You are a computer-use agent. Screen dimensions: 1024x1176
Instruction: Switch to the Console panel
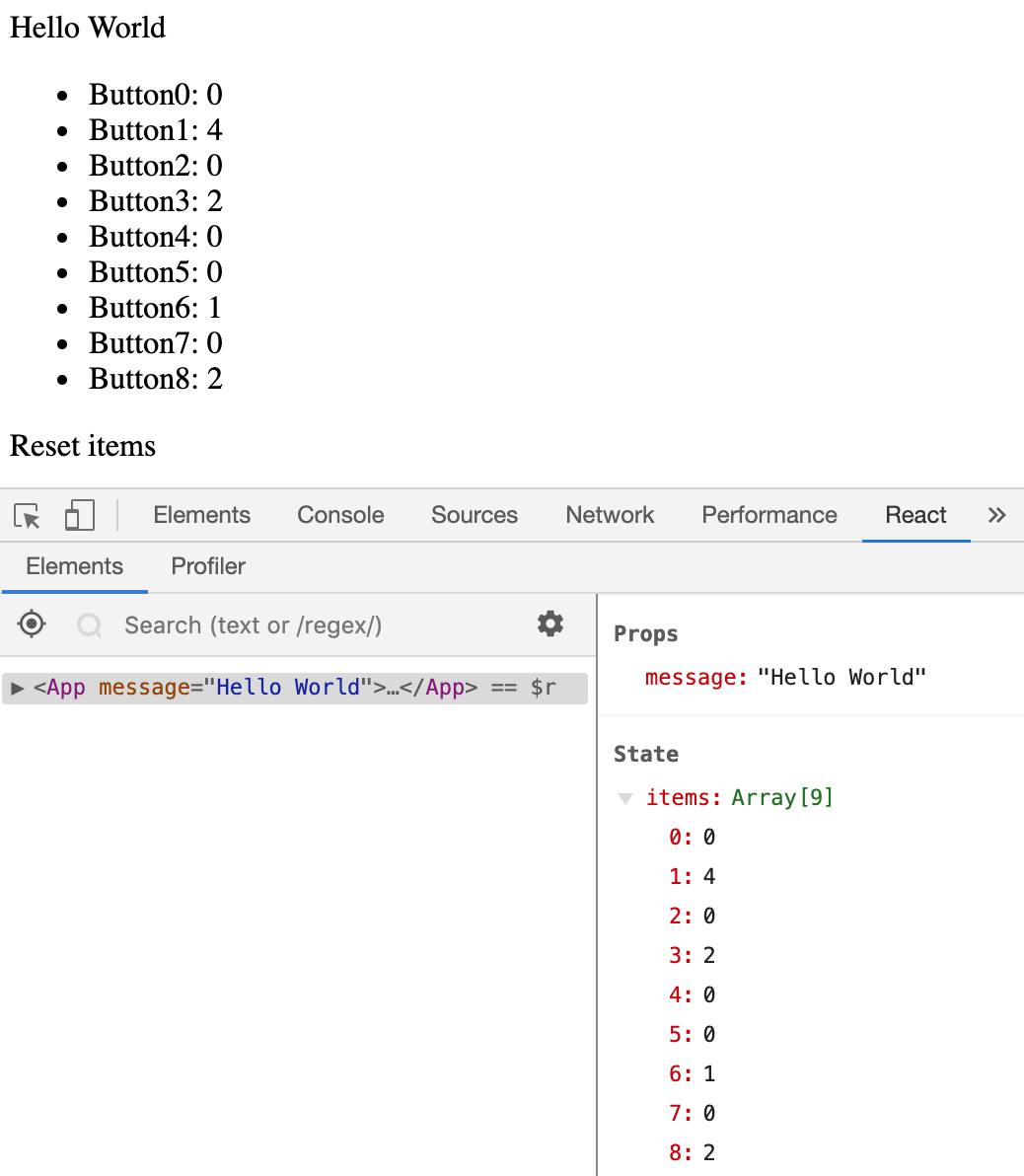[x=339, y=514]
